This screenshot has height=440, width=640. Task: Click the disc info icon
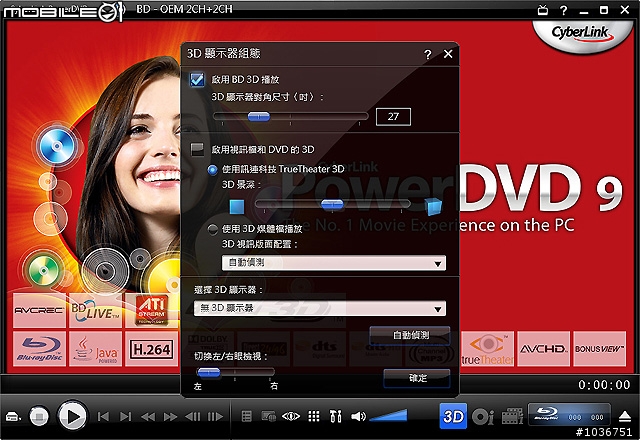[483, 417]
